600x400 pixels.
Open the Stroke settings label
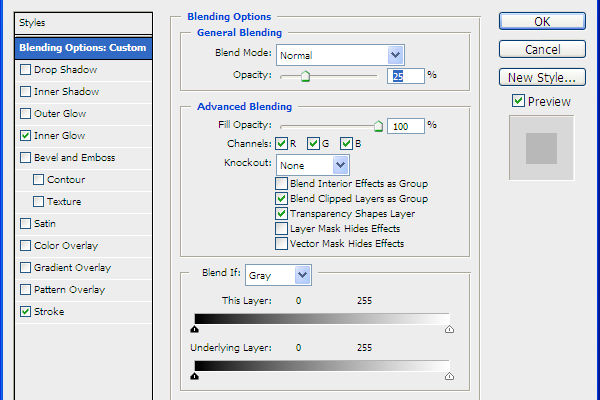[49, 312]
